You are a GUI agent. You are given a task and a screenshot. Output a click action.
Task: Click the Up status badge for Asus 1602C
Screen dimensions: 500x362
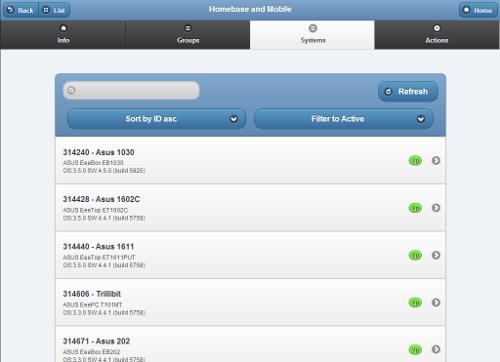click(415, 208)
